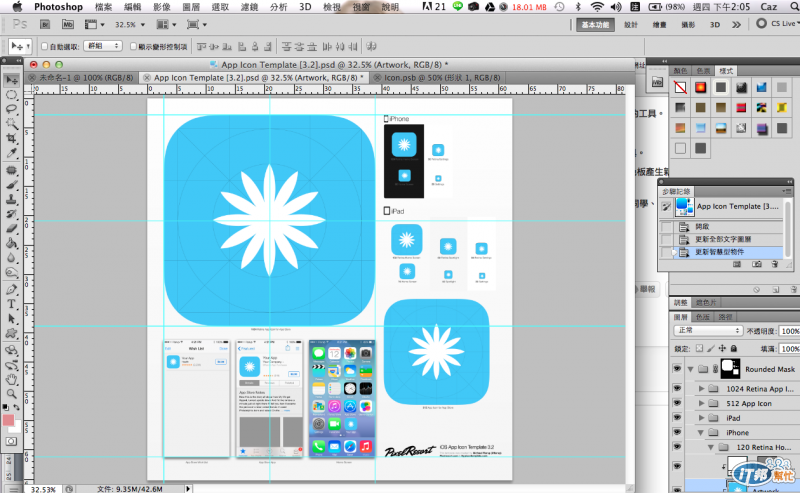Viewport: 800px width, 493px height.
Task: Select the 基本功能 workspace button
Action: tap(595, 24)
